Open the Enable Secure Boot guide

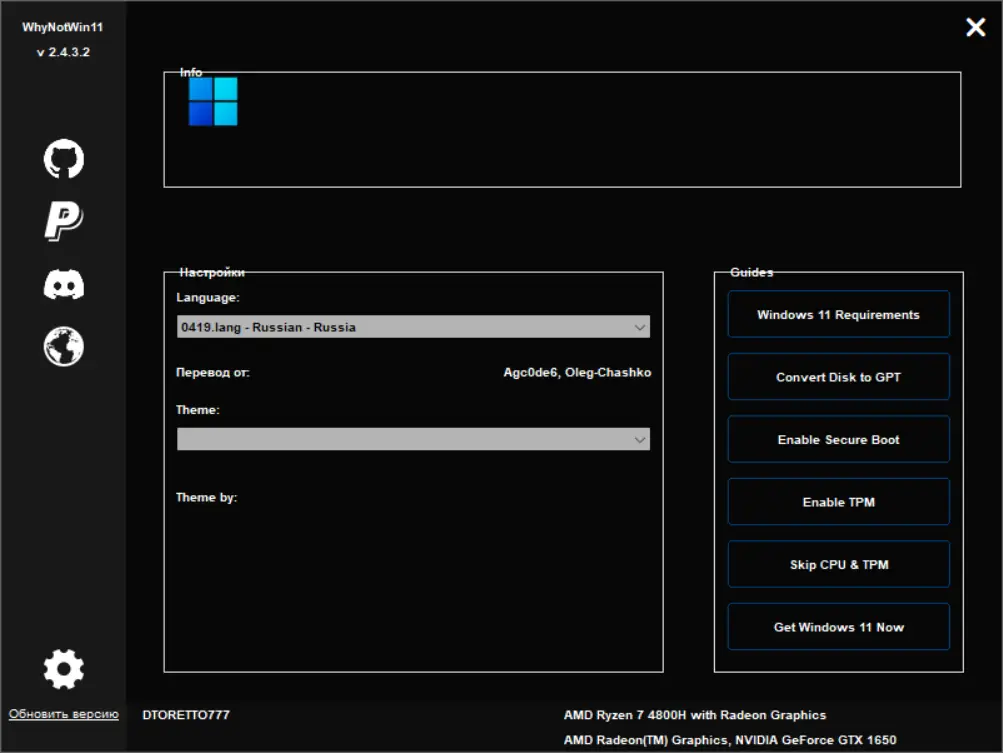click(x=838, y=440)
